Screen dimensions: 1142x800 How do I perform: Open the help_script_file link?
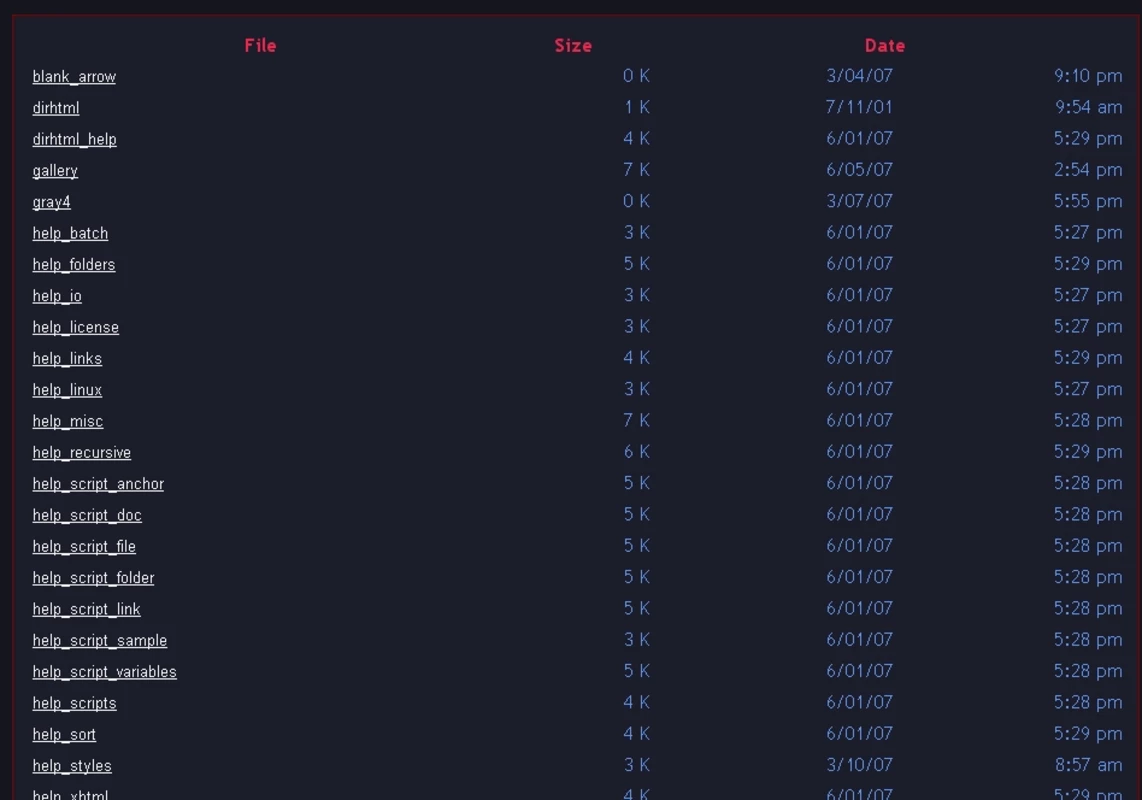coord(84,546)
